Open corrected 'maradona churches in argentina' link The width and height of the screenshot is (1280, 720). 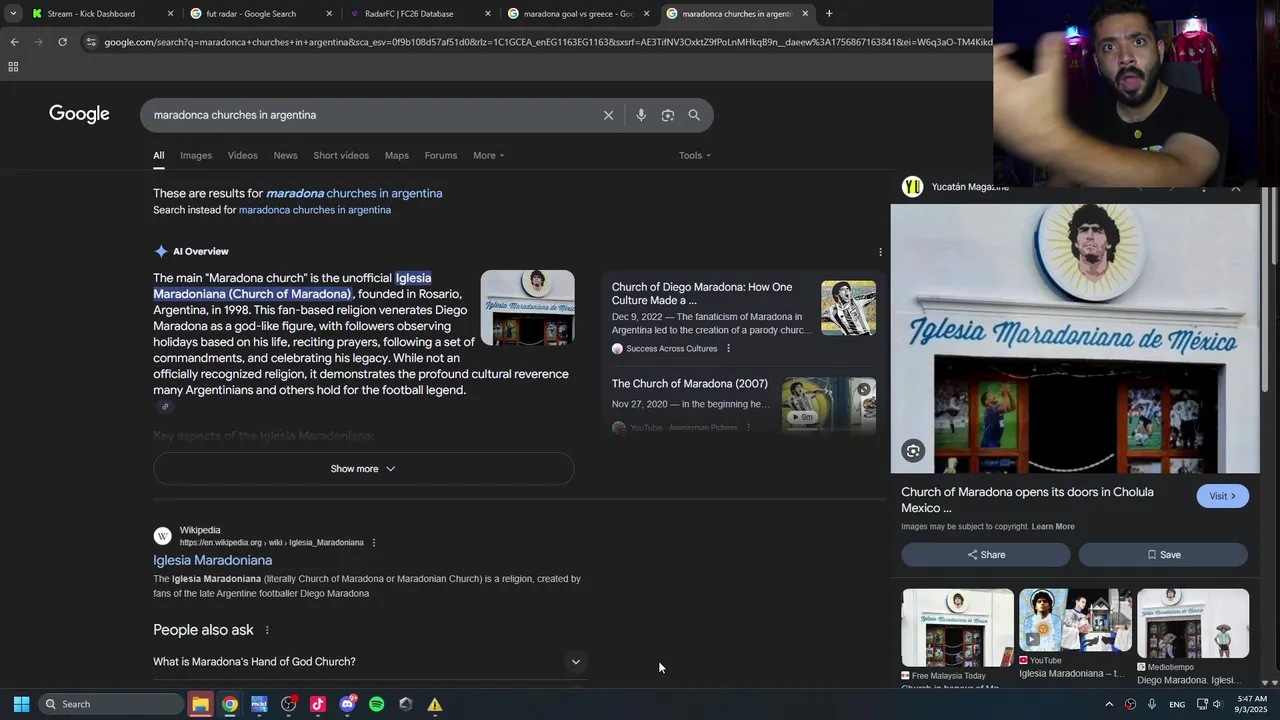(354, 193)
